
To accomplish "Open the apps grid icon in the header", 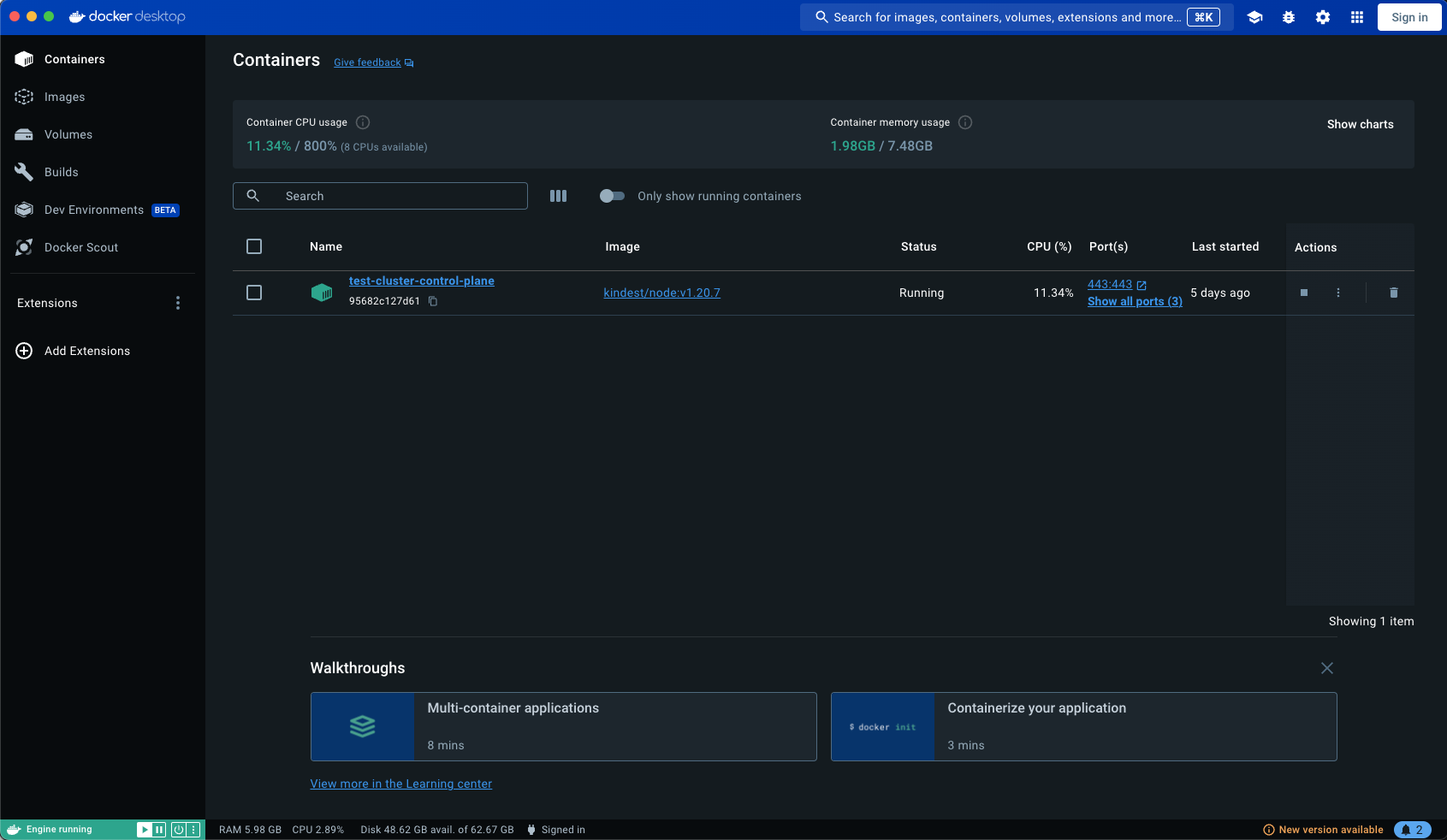I will (1357, 17).
